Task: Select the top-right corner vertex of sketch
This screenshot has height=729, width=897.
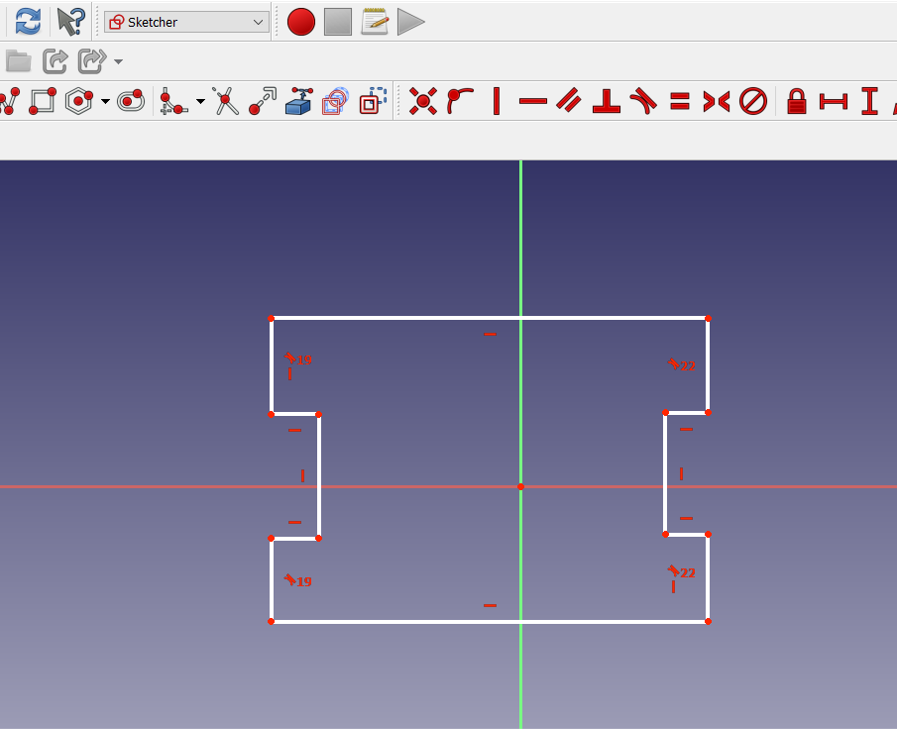Action: point(708,319)
